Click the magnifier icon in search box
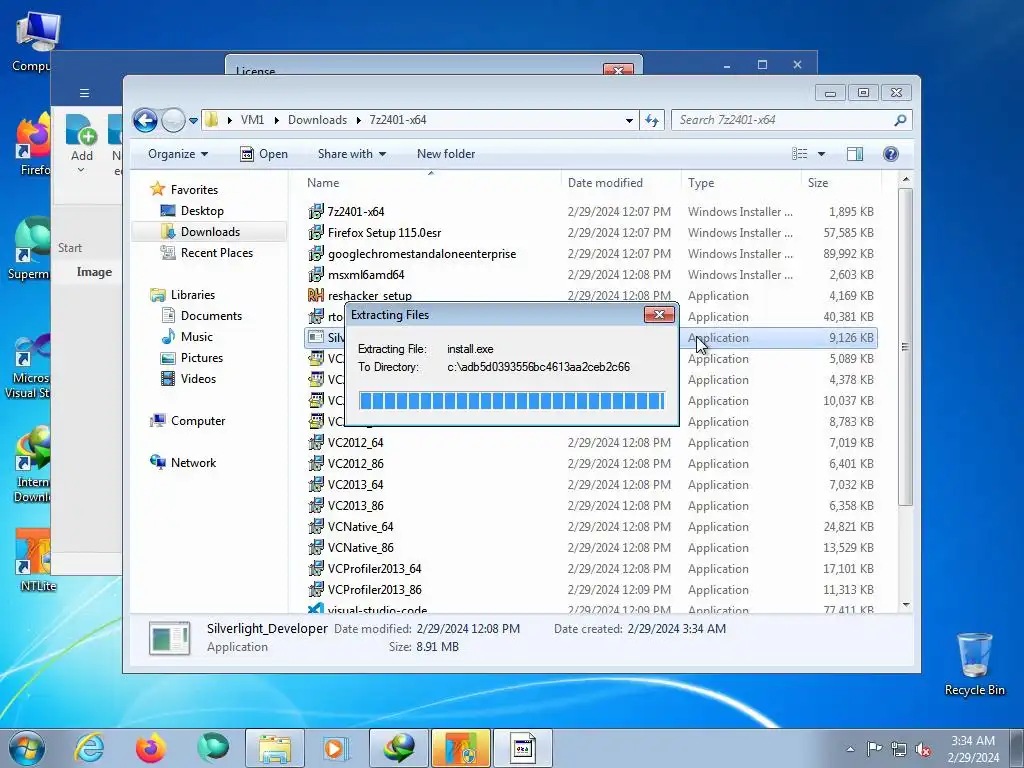 click(x=901, y=120)
